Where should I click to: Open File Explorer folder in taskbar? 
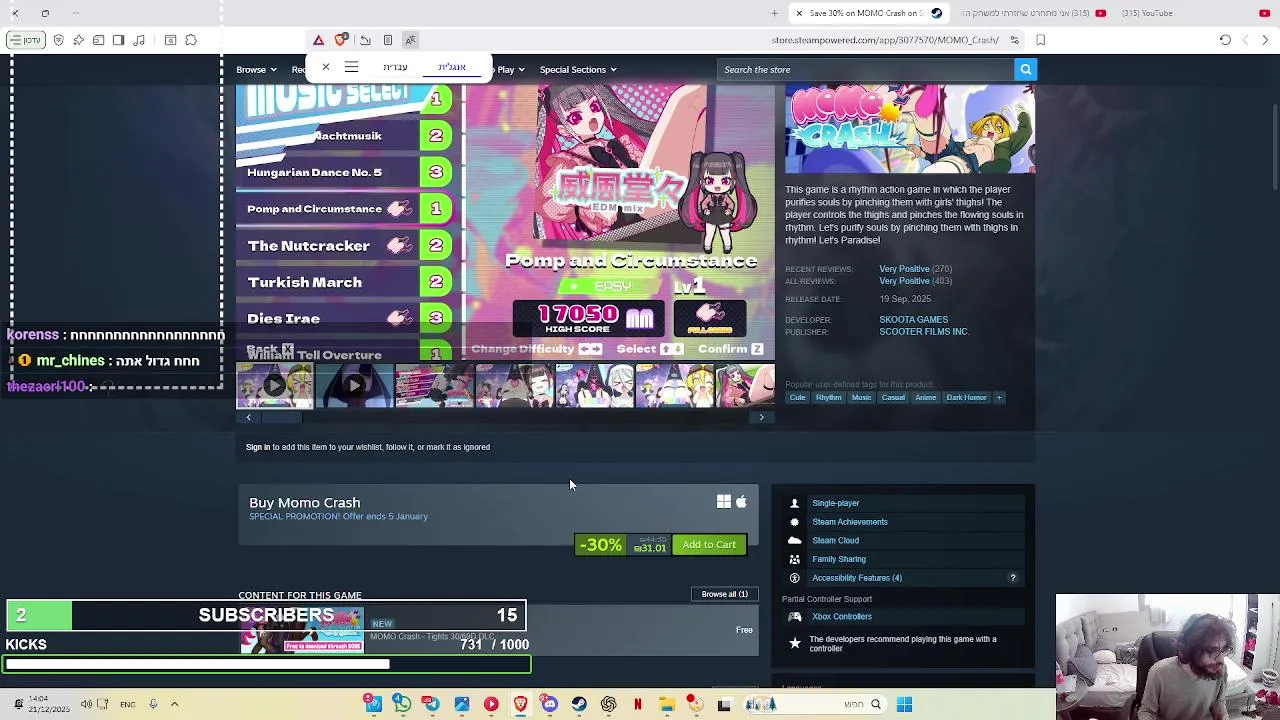pos(666,704)
